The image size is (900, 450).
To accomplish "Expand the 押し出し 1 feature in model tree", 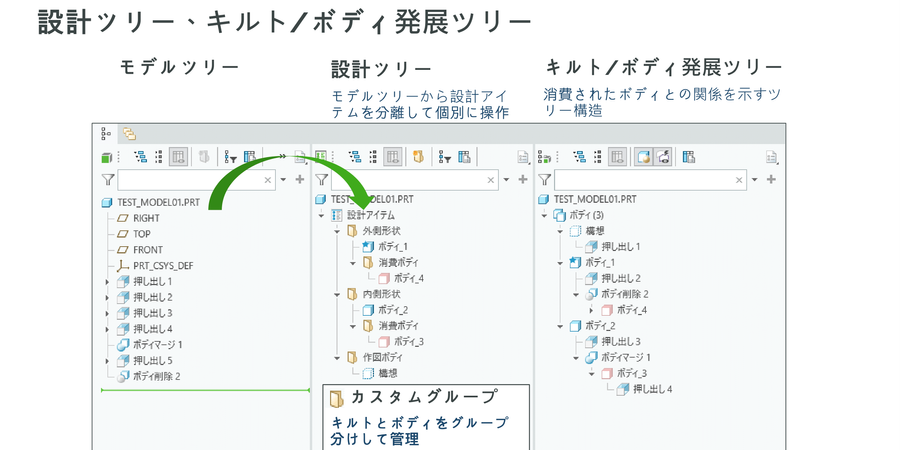I will [107, 282].
